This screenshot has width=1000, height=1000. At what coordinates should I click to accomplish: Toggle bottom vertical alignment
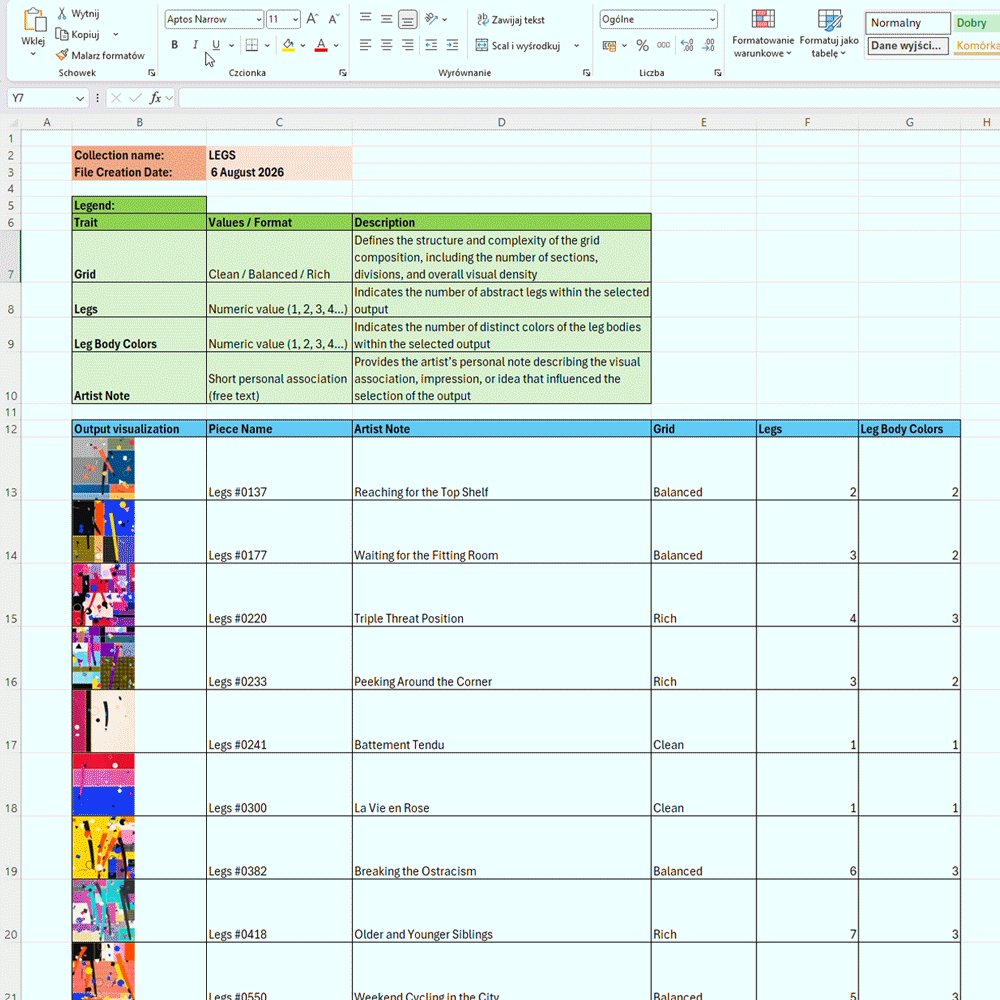[408, 19]
